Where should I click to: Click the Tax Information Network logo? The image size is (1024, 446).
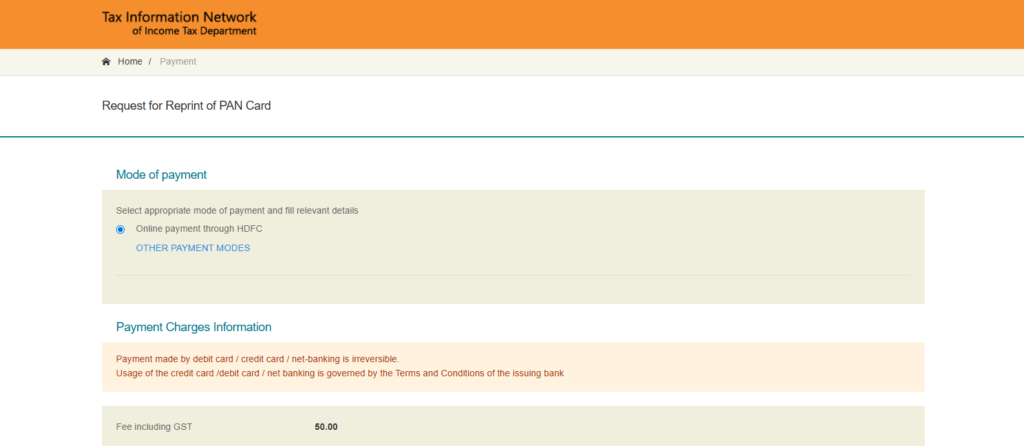[x=179, y=24]
